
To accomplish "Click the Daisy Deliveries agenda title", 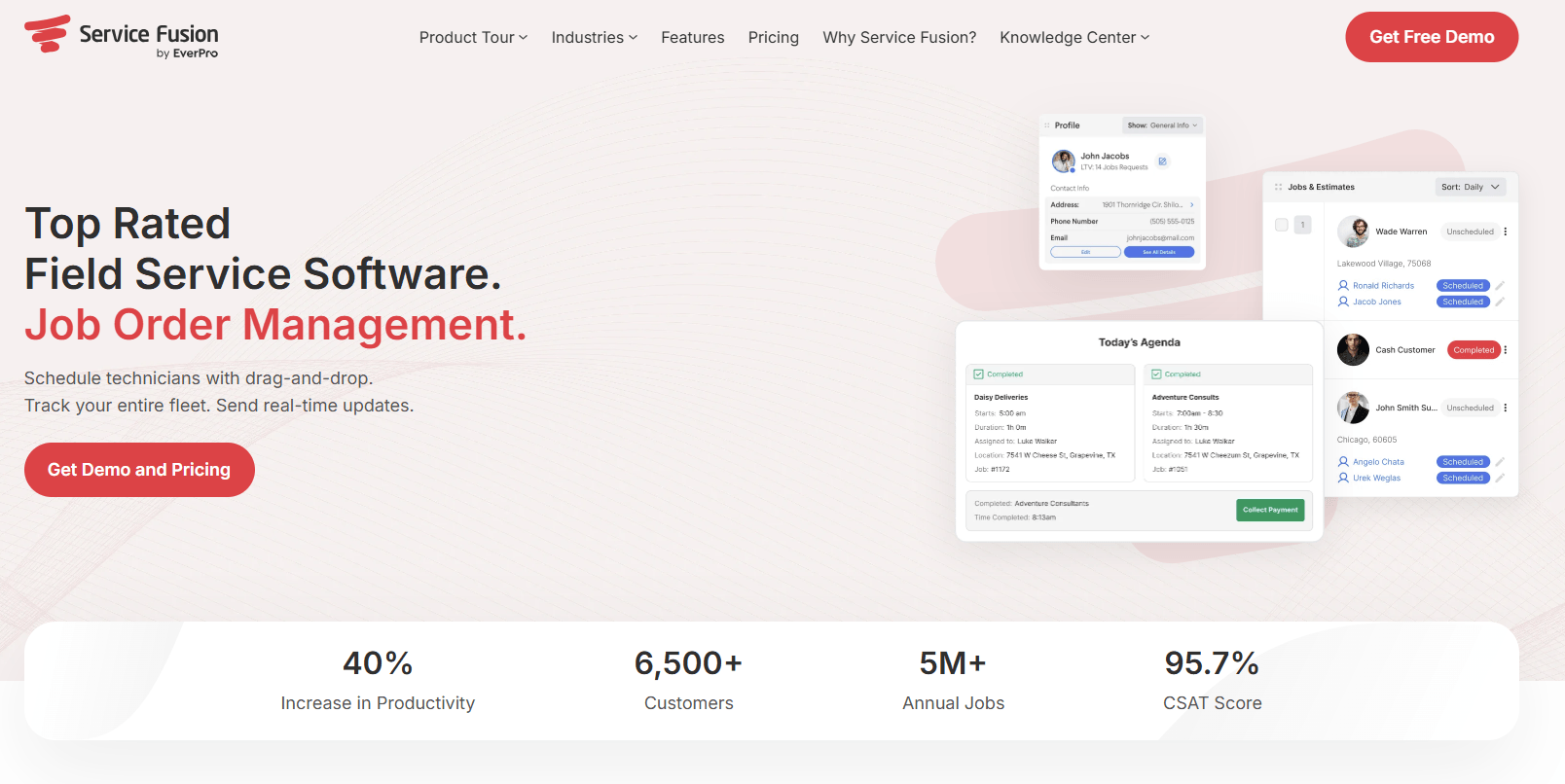I will [1001, 398].
